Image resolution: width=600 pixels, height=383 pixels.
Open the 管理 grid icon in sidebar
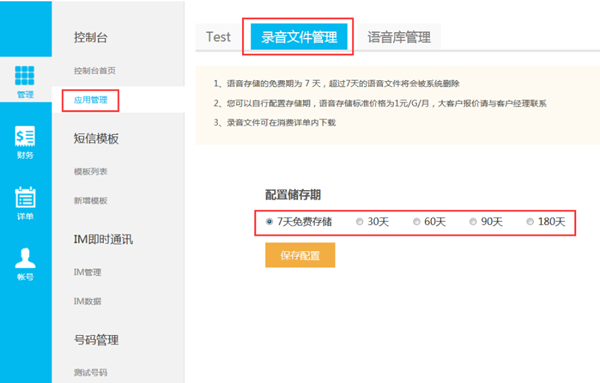click(24, 76)
